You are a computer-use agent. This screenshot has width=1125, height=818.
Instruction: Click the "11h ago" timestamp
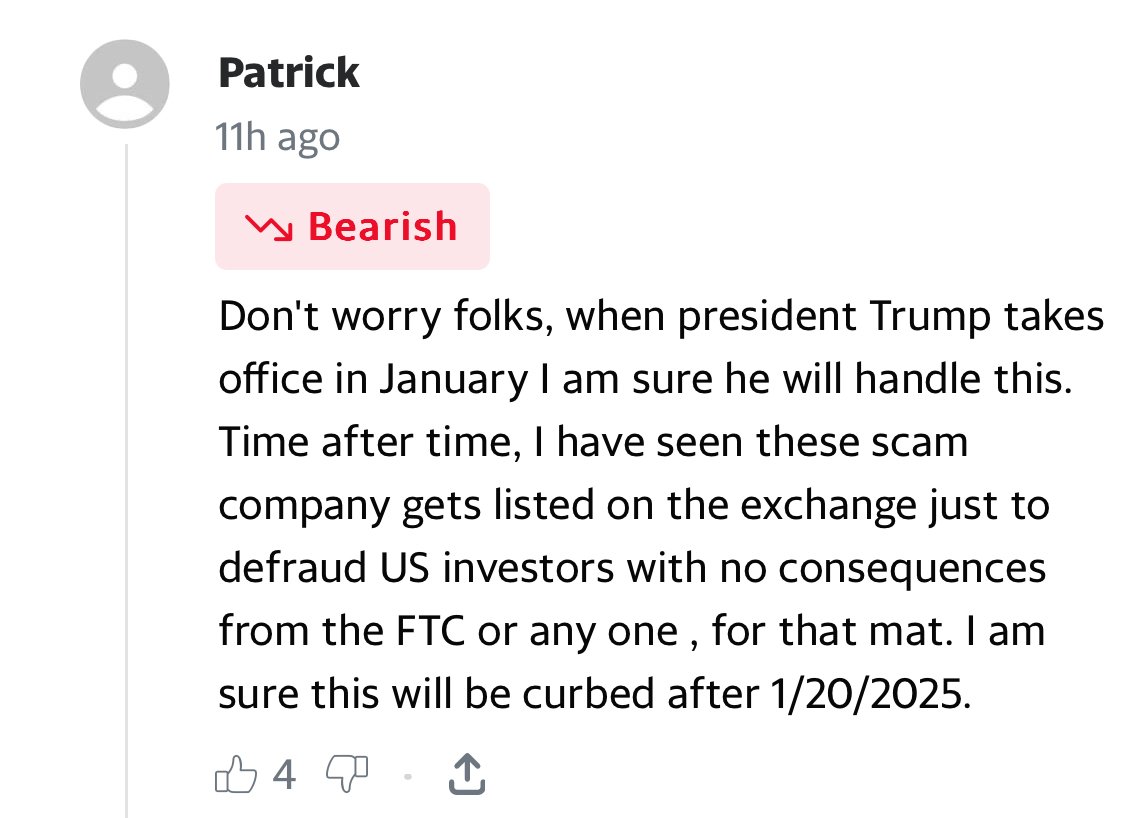tap(278, 137)
